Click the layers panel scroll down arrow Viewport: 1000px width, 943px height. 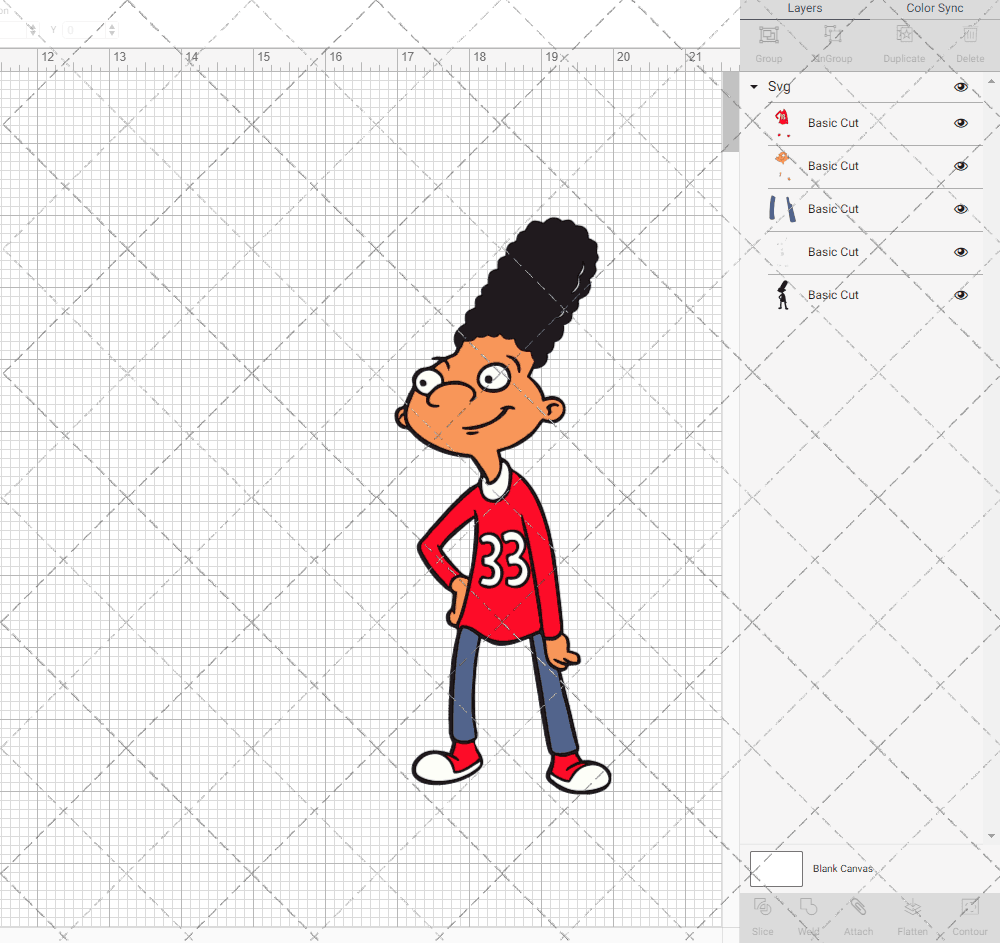(x=990, y=836)
